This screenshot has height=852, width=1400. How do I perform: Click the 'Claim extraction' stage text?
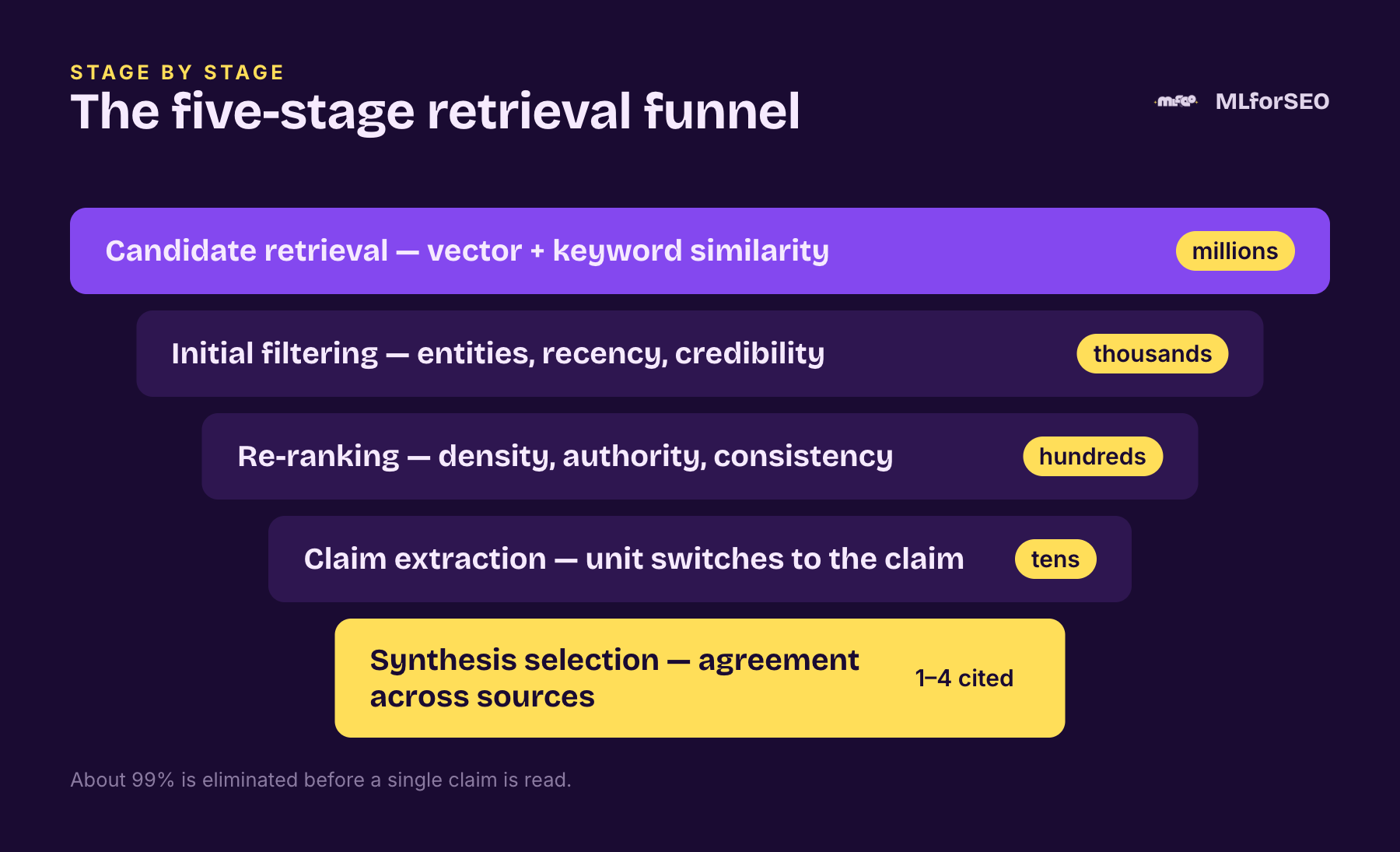[634, 559]
